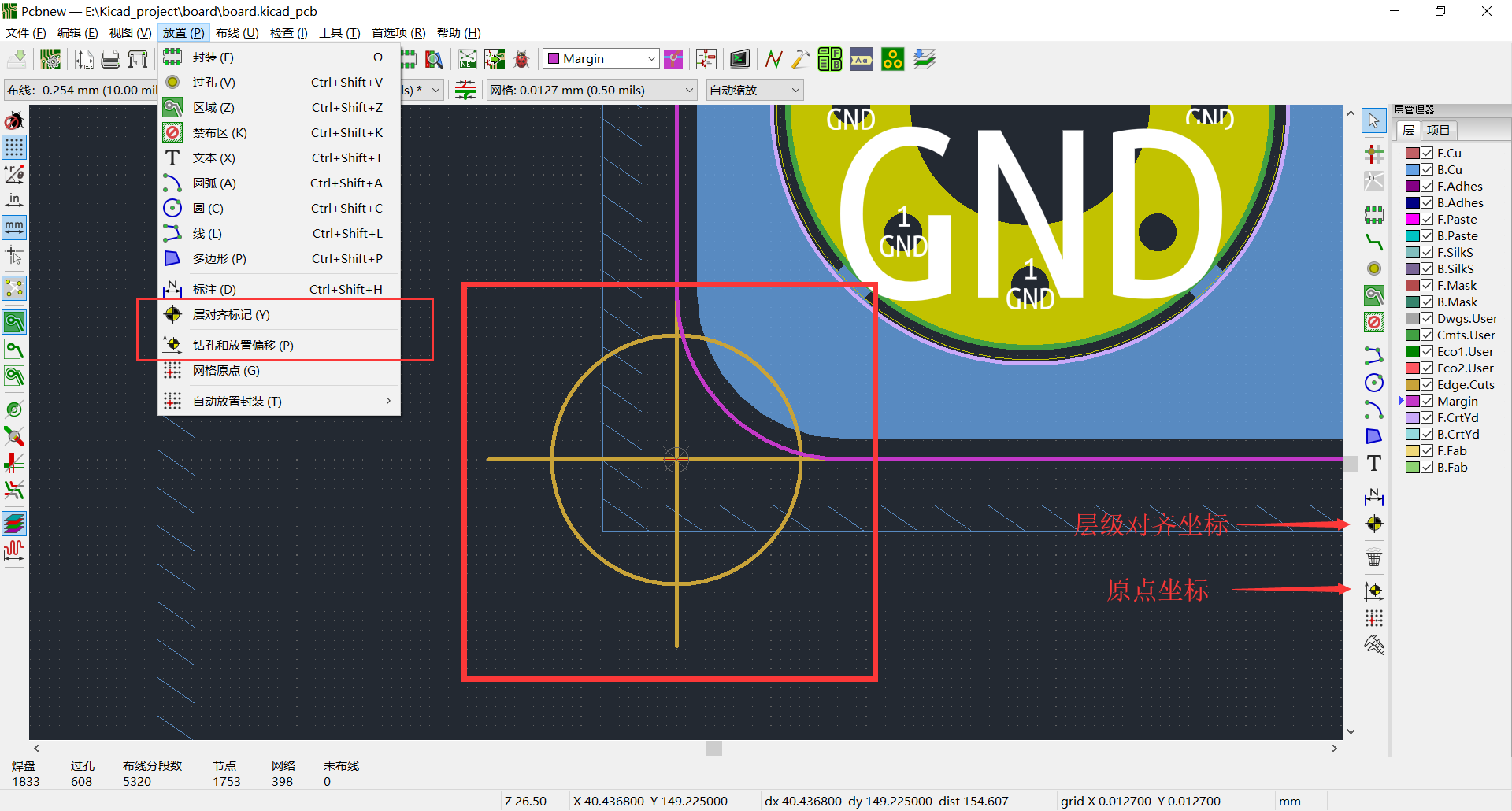Image resolution: width=1512 pixels, height=811 pixels.
Task: Toggle the F.Cu layer visibility checkbox
Action: (x=1427, y=154)
